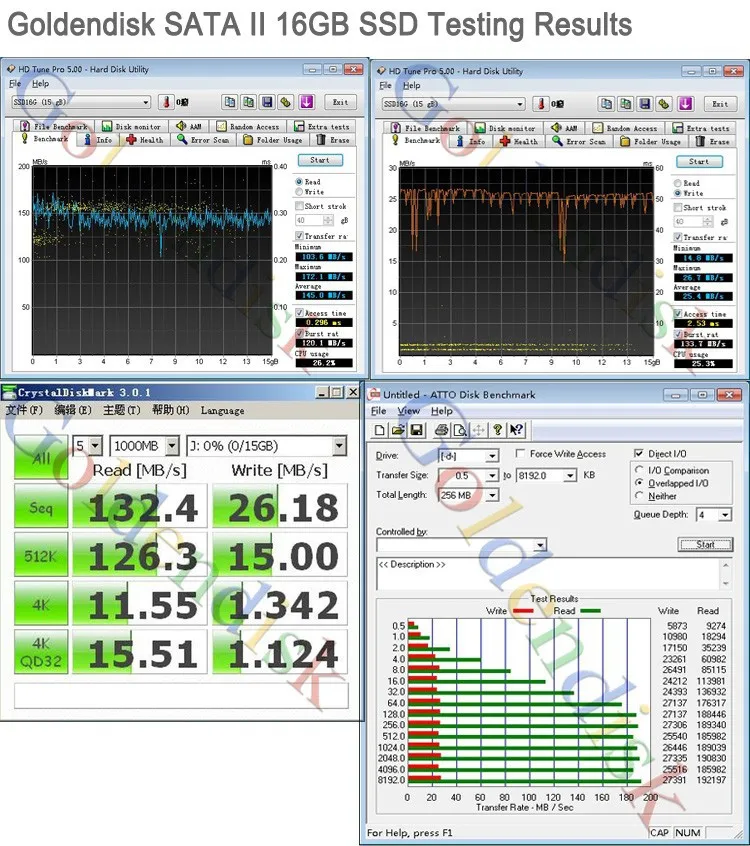750x846 pixels.
Task: Click purple download arrow icon in left HD Tune
Action: (x=306, y=101)
